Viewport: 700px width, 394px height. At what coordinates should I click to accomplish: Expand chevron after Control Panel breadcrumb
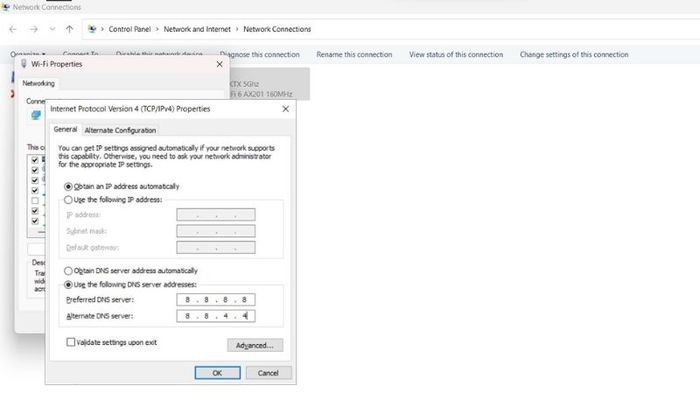(x=157, y=29)
